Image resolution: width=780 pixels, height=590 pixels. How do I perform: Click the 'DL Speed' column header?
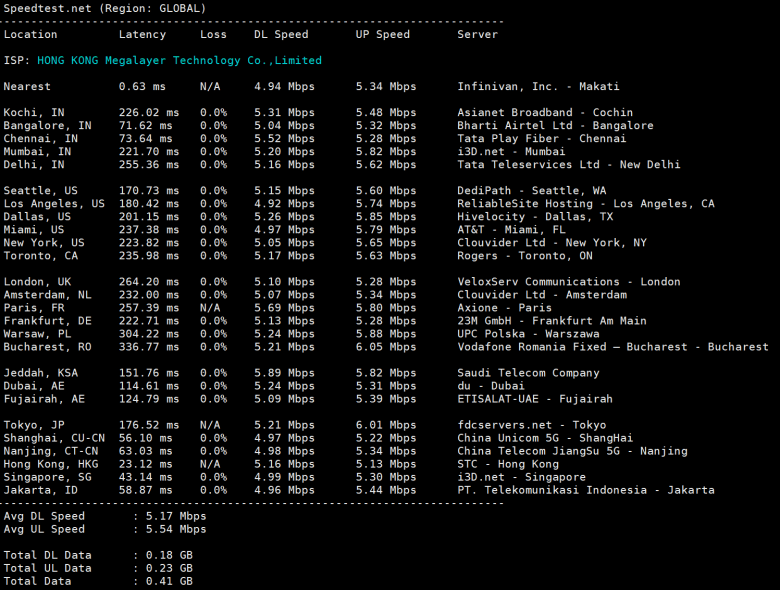click(281, 34)
